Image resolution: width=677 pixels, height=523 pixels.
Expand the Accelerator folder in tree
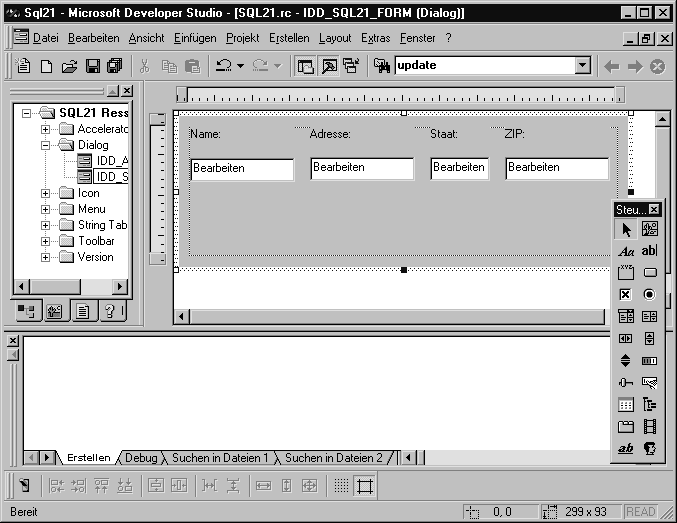45,129
